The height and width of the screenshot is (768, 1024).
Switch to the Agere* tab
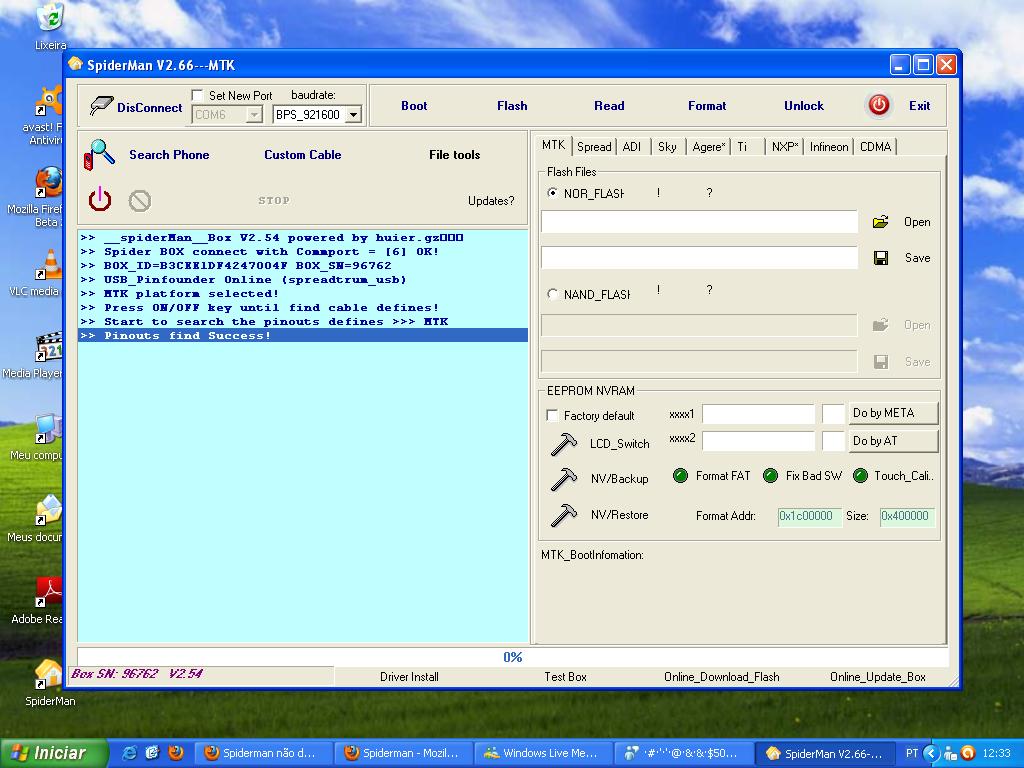[709, 147]
